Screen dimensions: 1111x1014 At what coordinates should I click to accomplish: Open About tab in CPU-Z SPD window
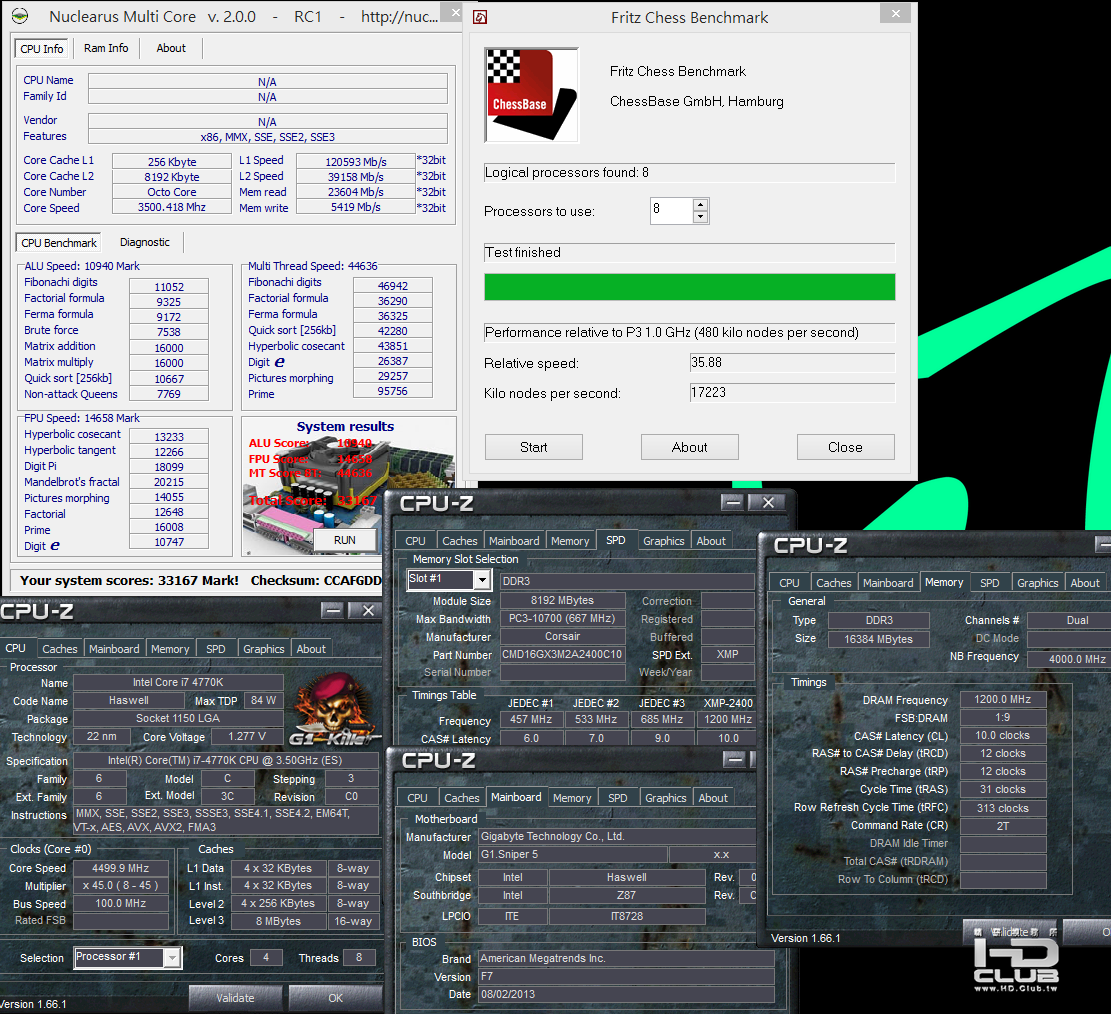click(711, 541)
